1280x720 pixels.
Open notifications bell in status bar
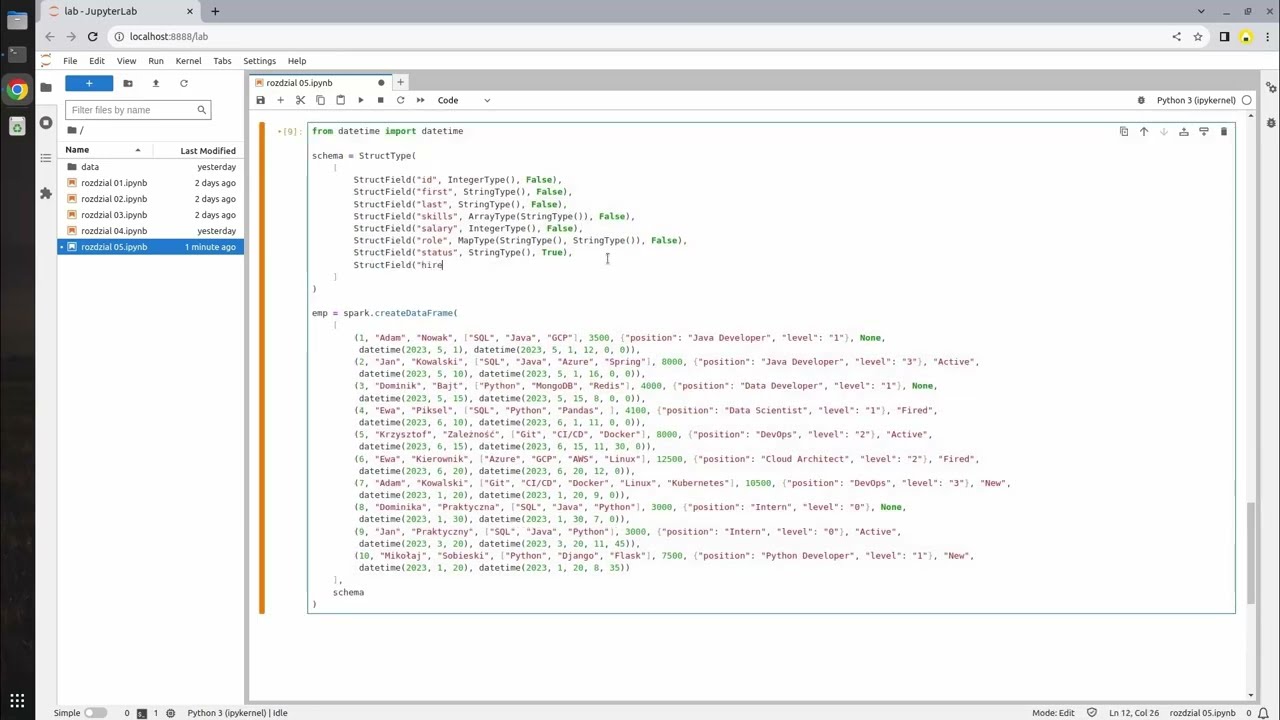click(x=1265, y=713)
